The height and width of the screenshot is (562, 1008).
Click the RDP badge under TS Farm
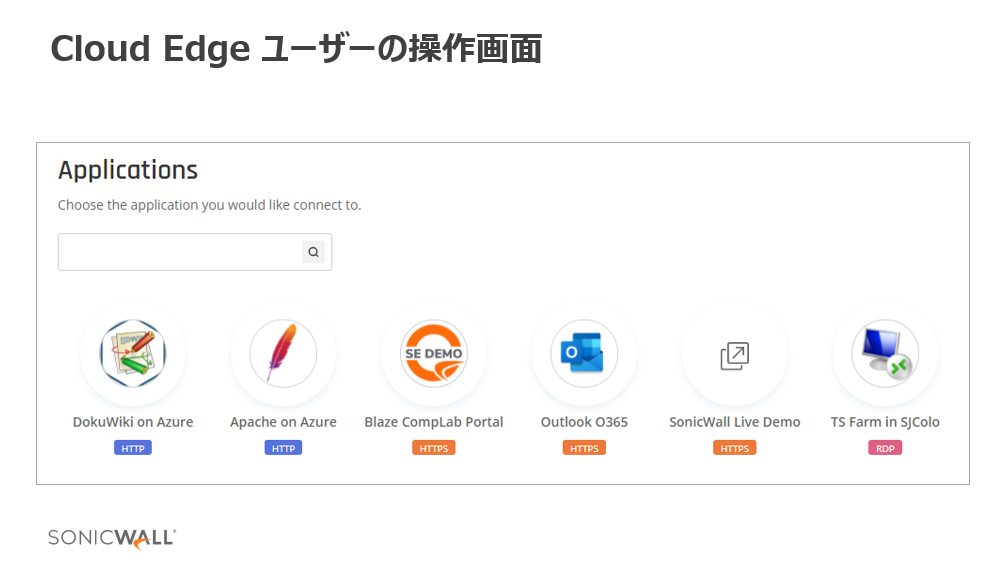885,448
